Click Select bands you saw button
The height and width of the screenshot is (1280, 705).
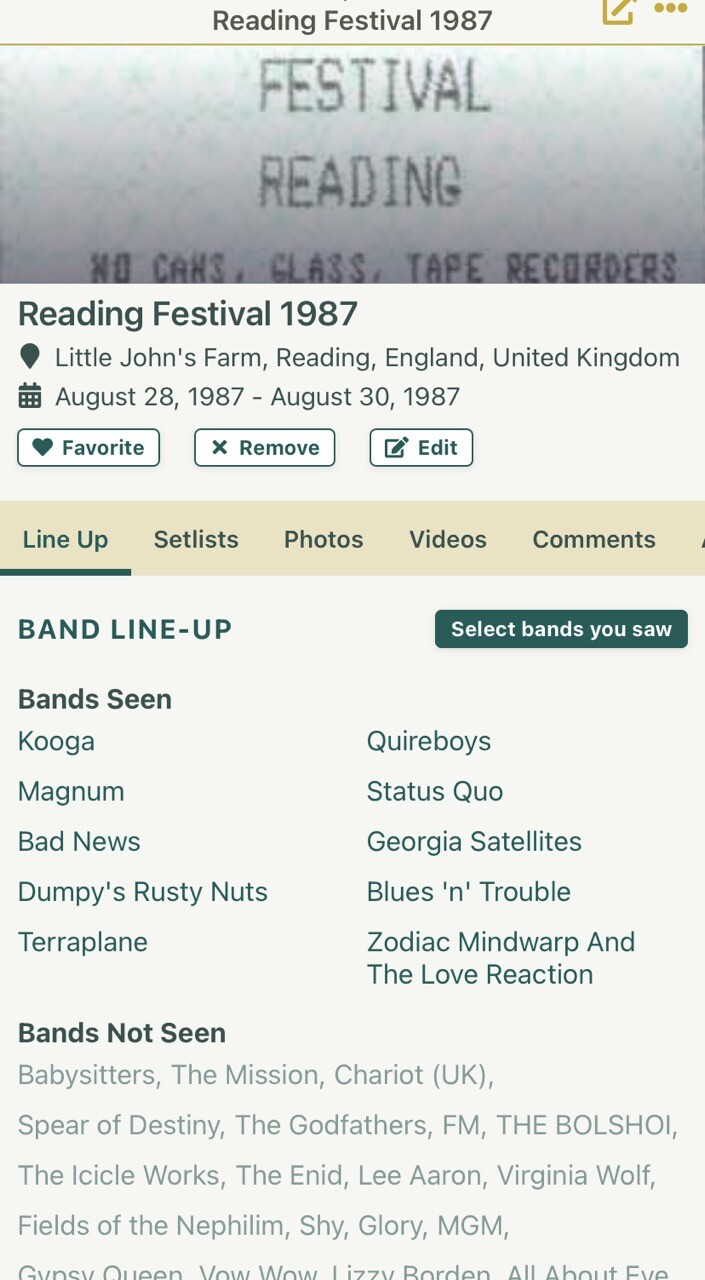point(561,629)
